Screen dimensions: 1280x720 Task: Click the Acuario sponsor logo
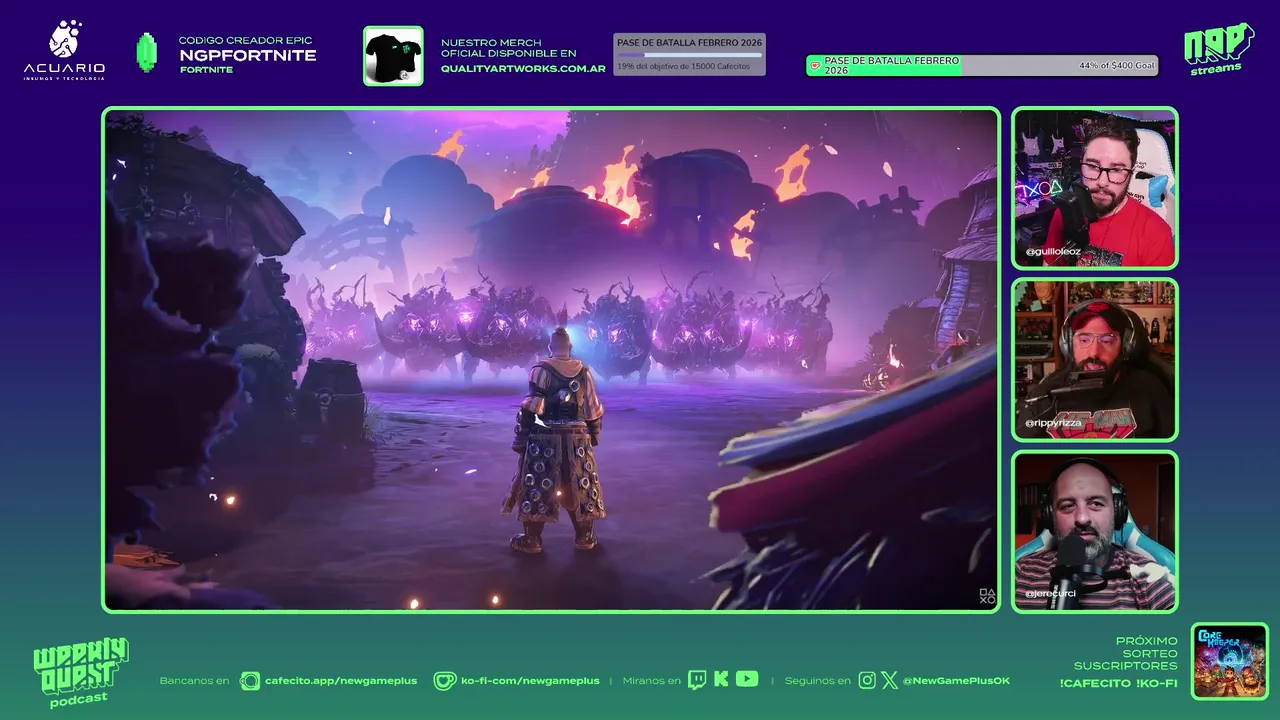(x=64, y=50)
